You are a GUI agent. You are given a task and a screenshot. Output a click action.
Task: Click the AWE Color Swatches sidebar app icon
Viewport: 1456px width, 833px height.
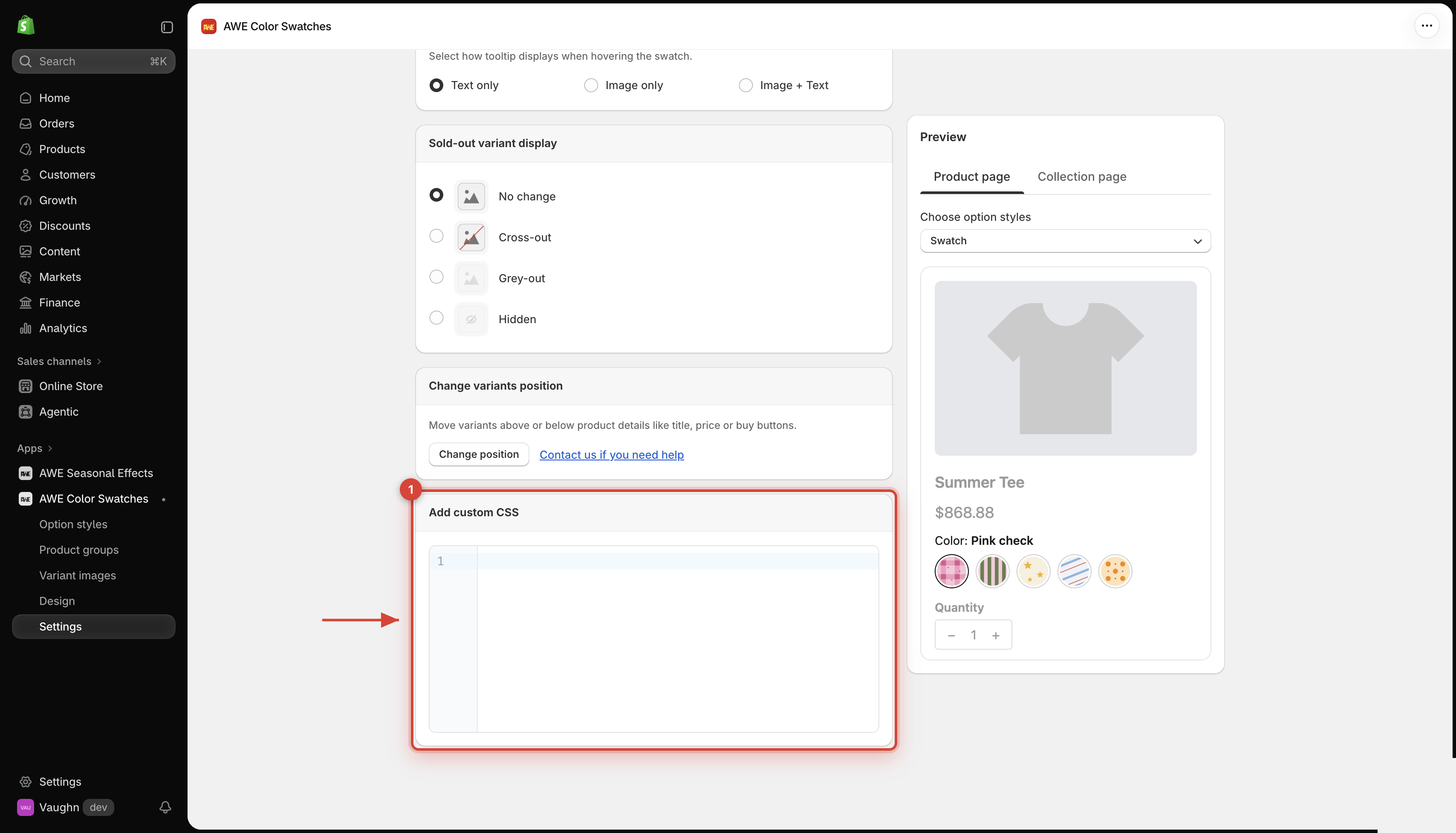[x=25, y=499]
